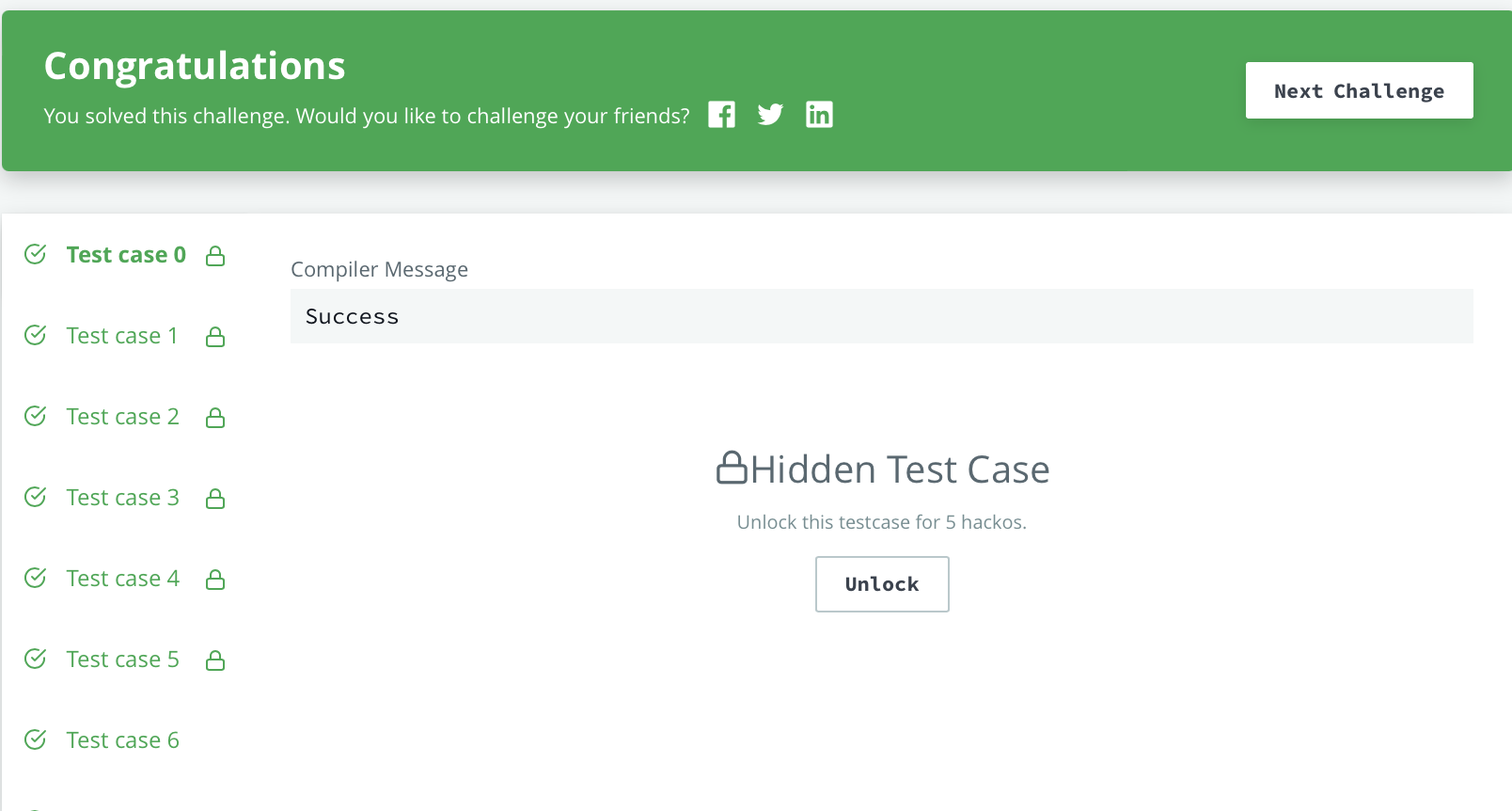The image size is (1512, 811).
Task: Share challenge on Facebook icon
Action: click(x=721, y=115)
